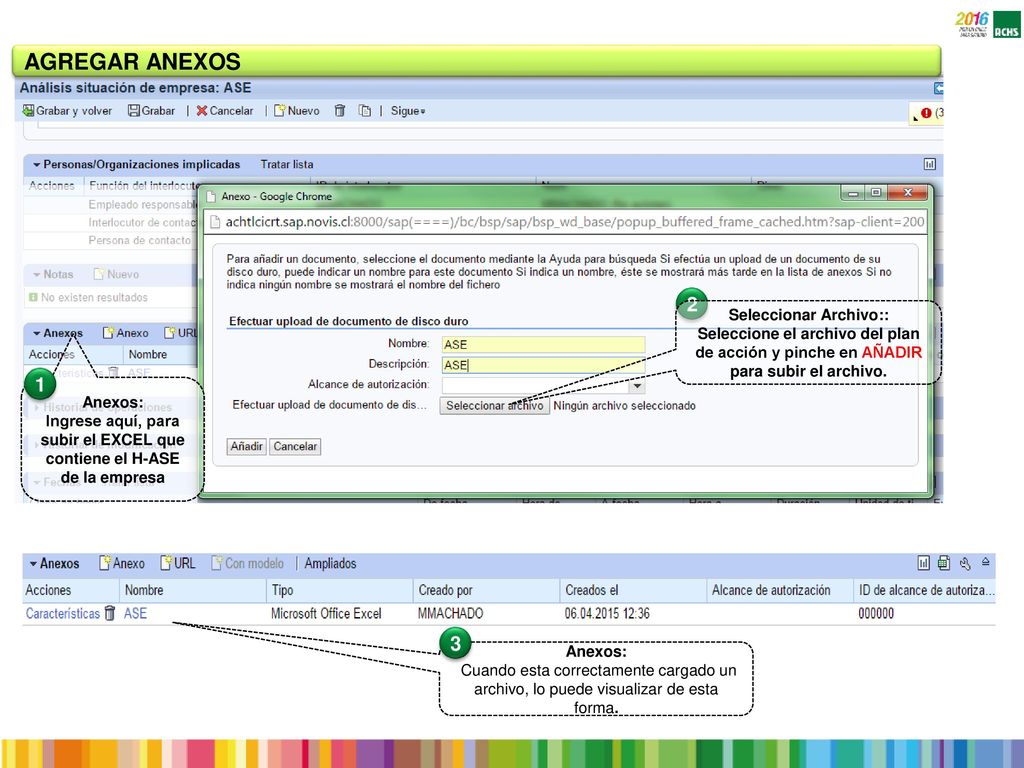
Task: Click Añadir to upload the document
Action: coord(246,447)
